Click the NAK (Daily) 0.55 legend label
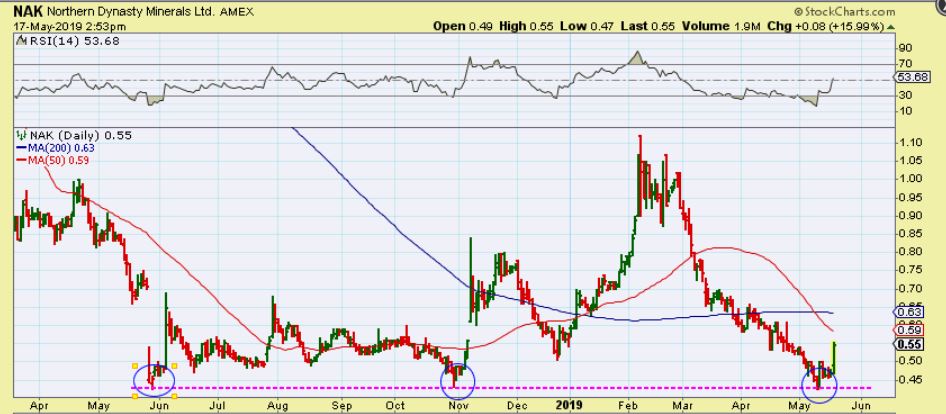This screenshot has height=414, width=946. (80, 136)
